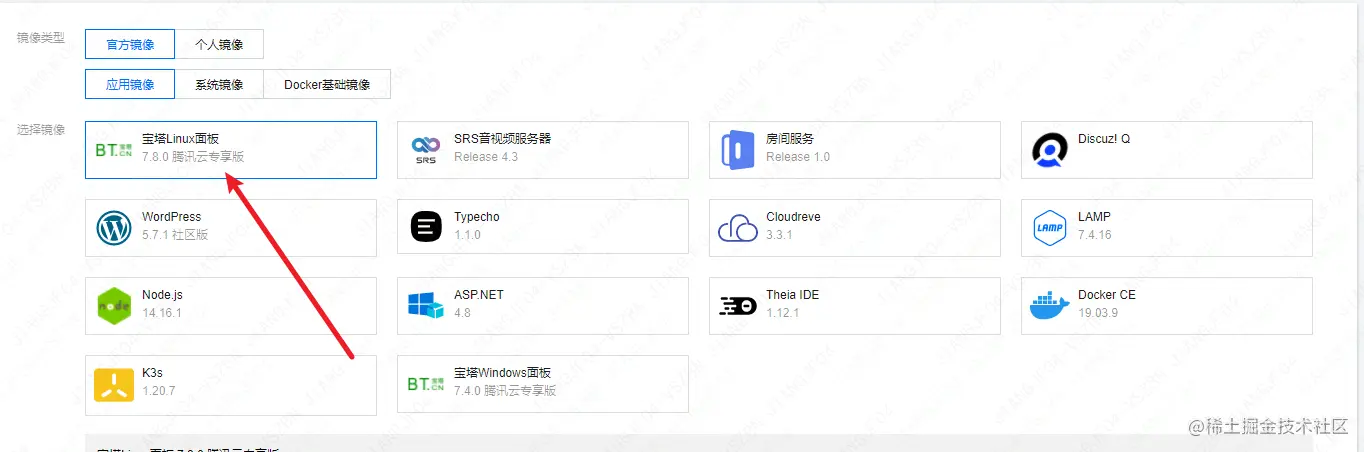Viewport: 1364px width, 452px height.
Task: Click Typecho version 1.1.0
Action: [467, 235]
